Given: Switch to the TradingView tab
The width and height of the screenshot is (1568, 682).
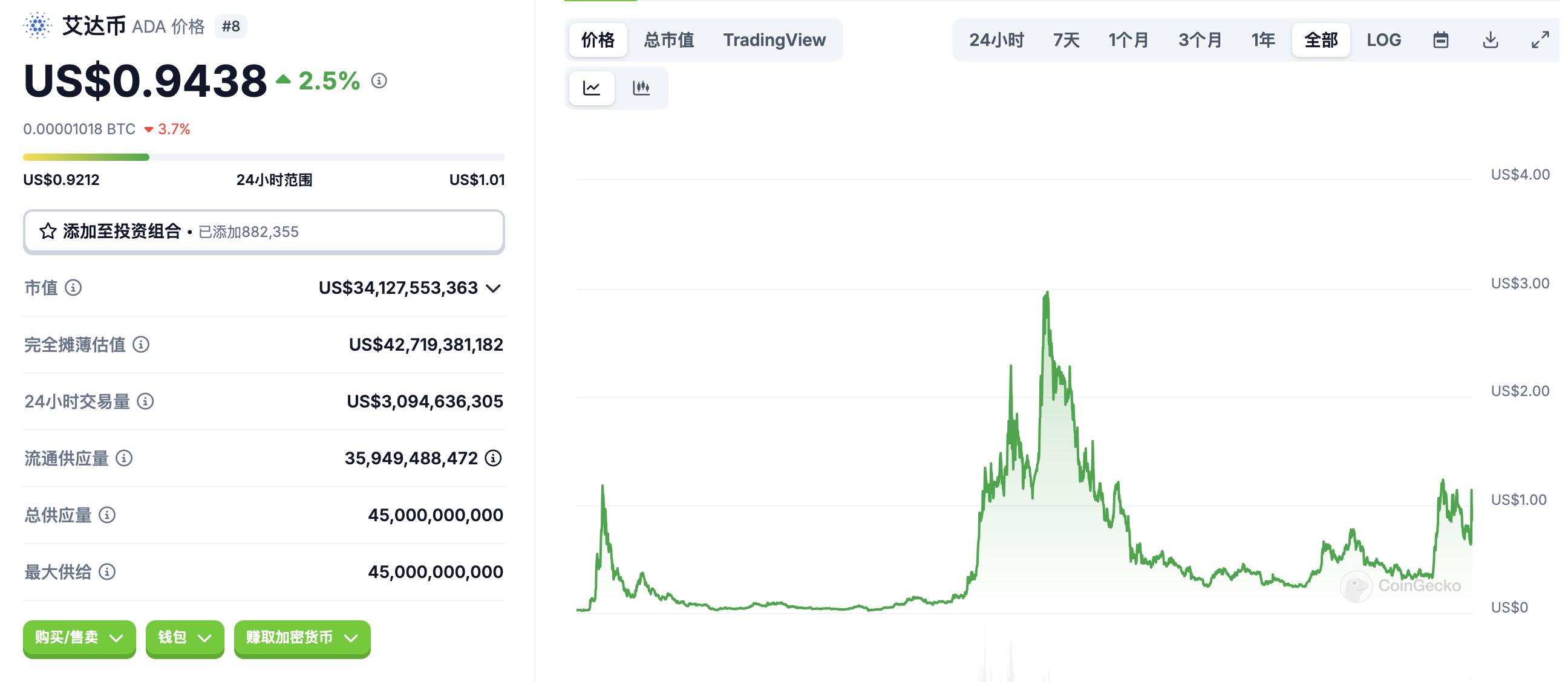Looking at the screenshot, I should 775,39.
